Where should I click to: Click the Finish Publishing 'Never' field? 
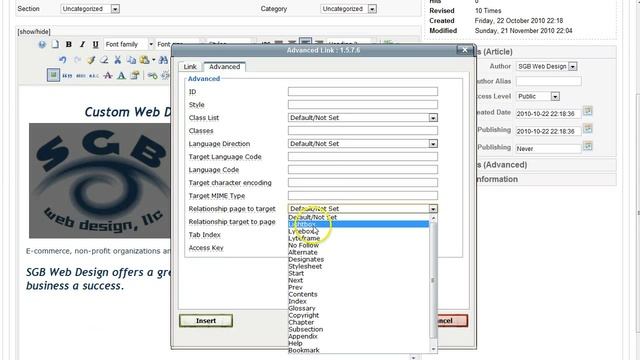coord(548,149)
